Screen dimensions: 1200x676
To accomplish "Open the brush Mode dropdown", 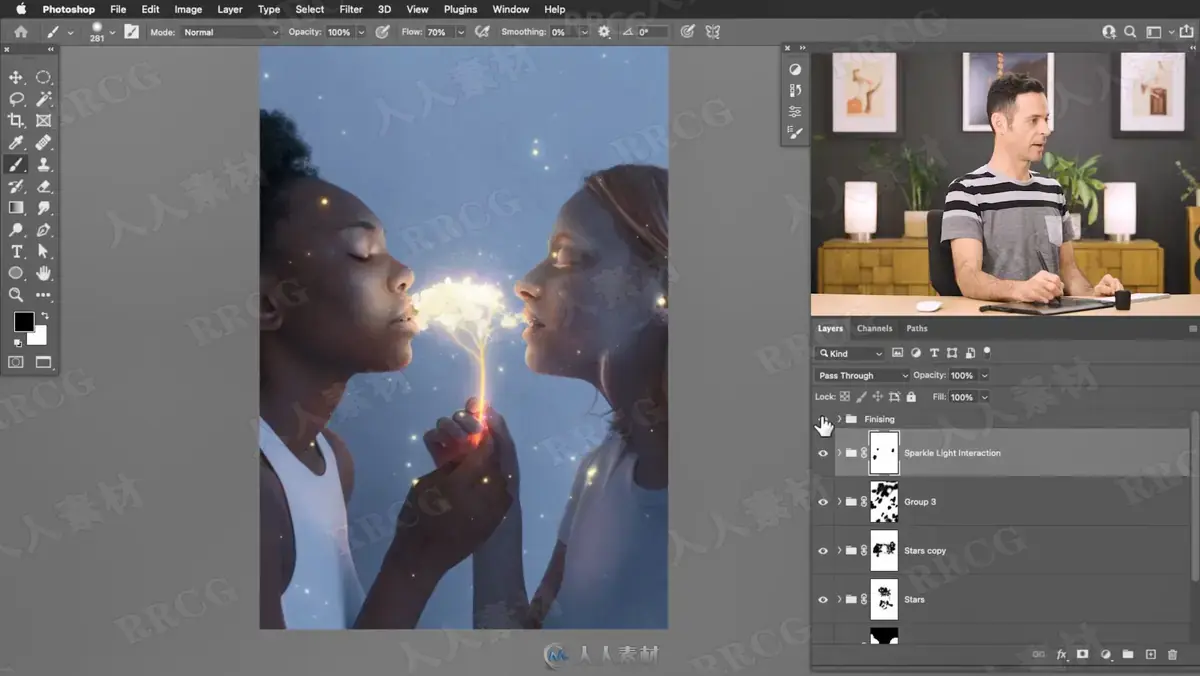I will tap(230, 32).
